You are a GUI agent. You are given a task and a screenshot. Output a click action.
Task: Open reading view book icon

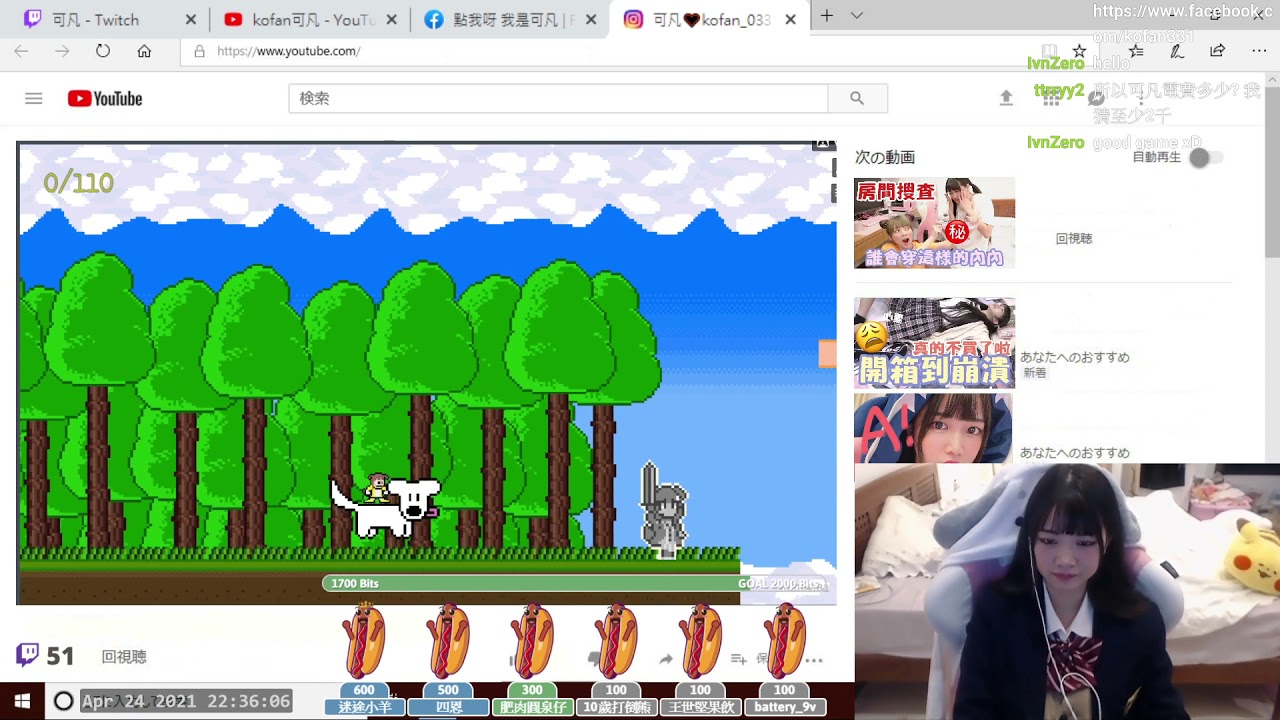pos(1049,51)
